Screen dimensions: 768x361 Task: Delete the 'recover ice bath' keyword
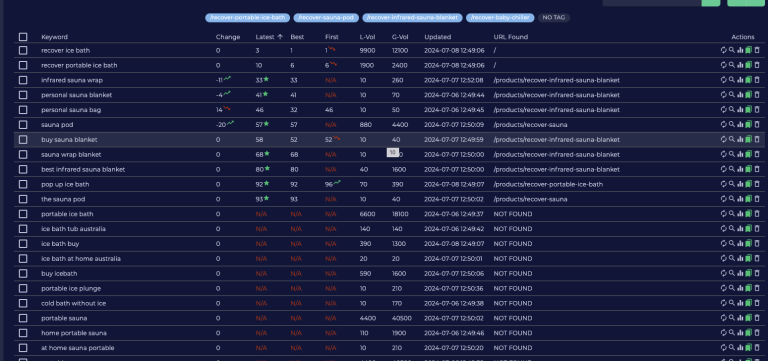pos(757,50)
